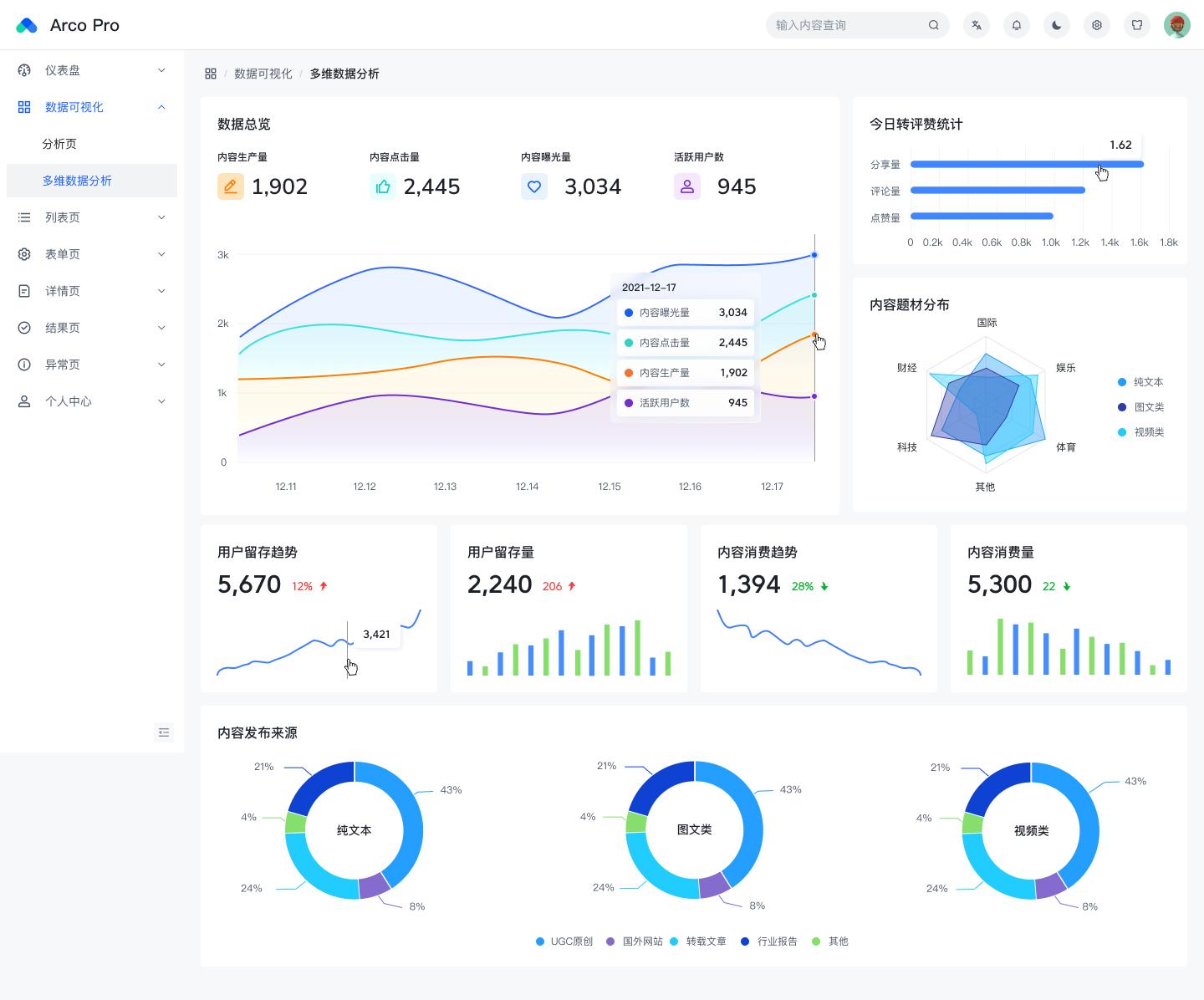Image resolution: width=1204 pixels, height=1000 pixels.
Task: Toggle 视频类 radar legend item
Action: pos(1140,432)
